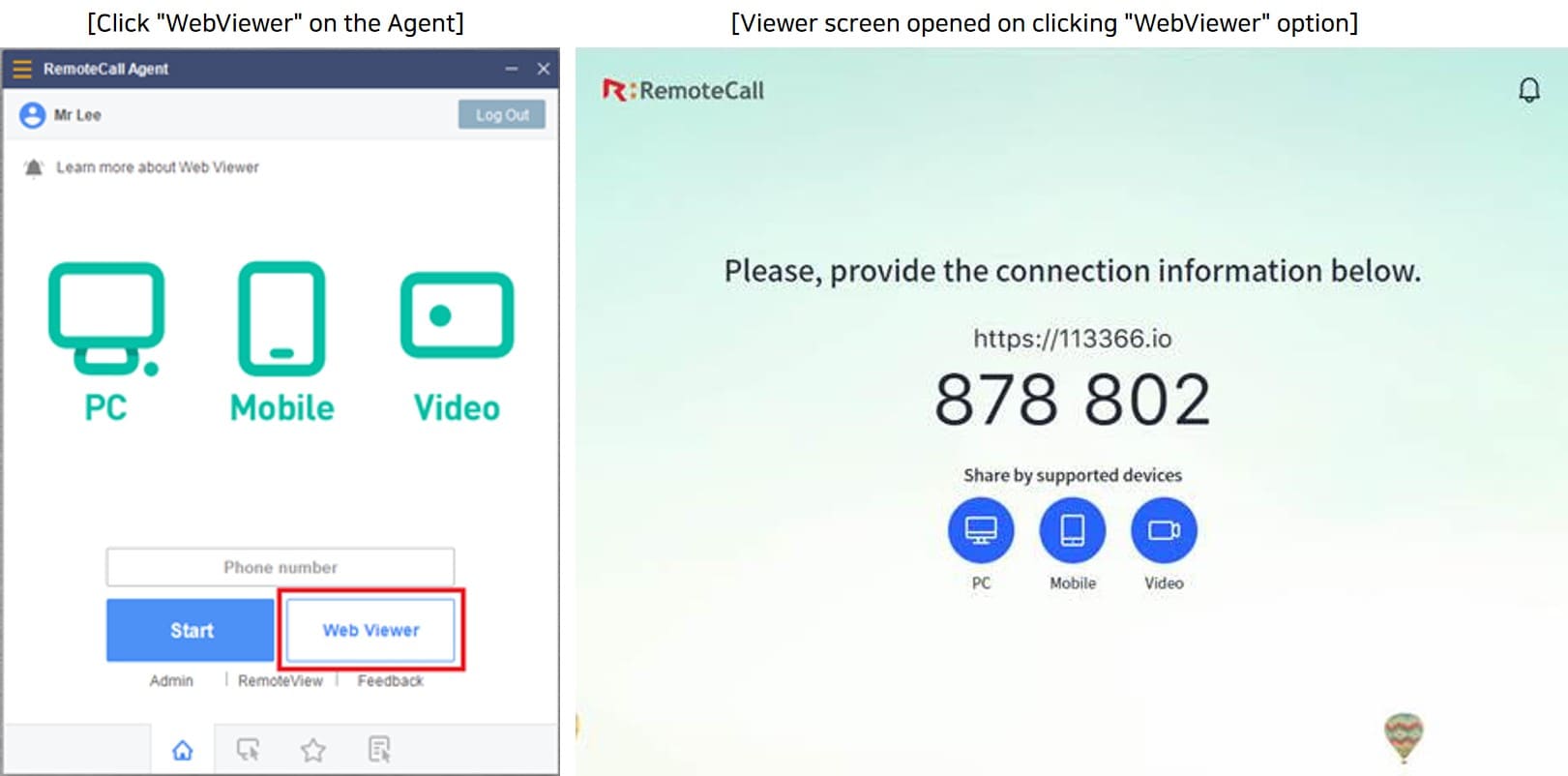
Task: Switch to the Home tab icon
Action: click(x=183, y=750)
